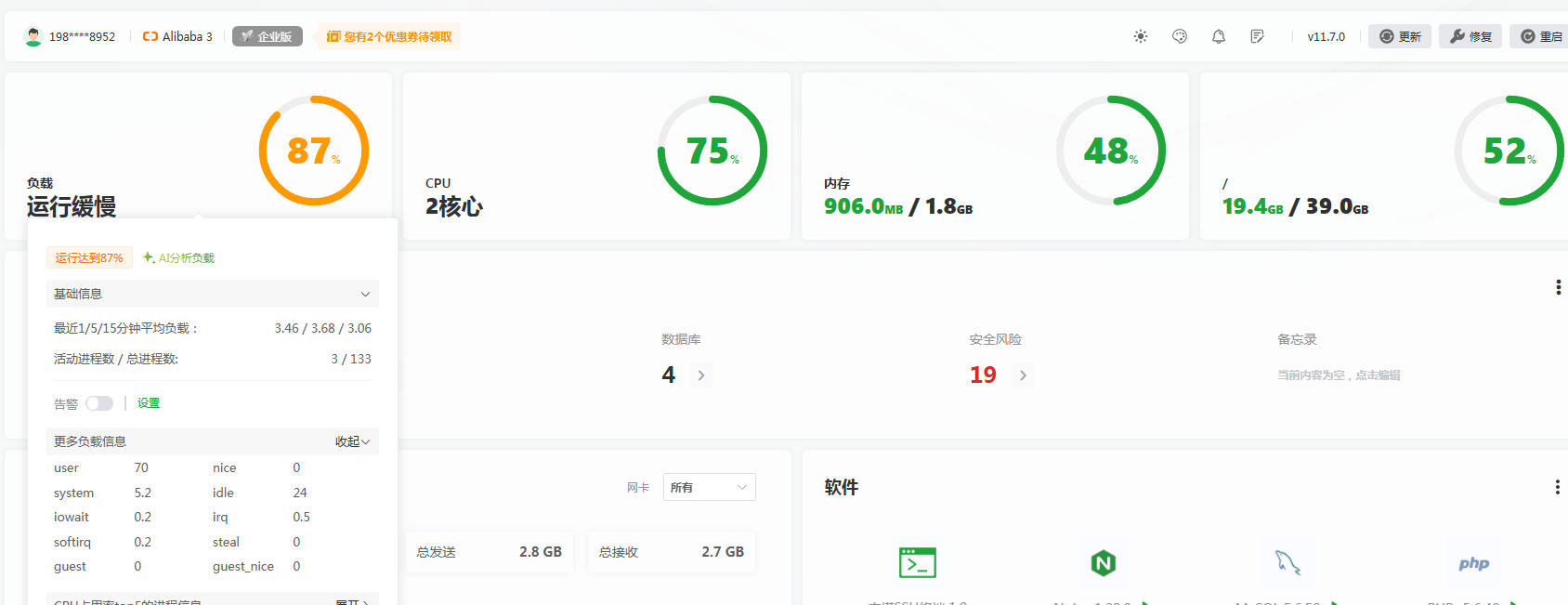Open notifications bell icon
This screenshot has height=605, width=1568.
[1219, 36]
